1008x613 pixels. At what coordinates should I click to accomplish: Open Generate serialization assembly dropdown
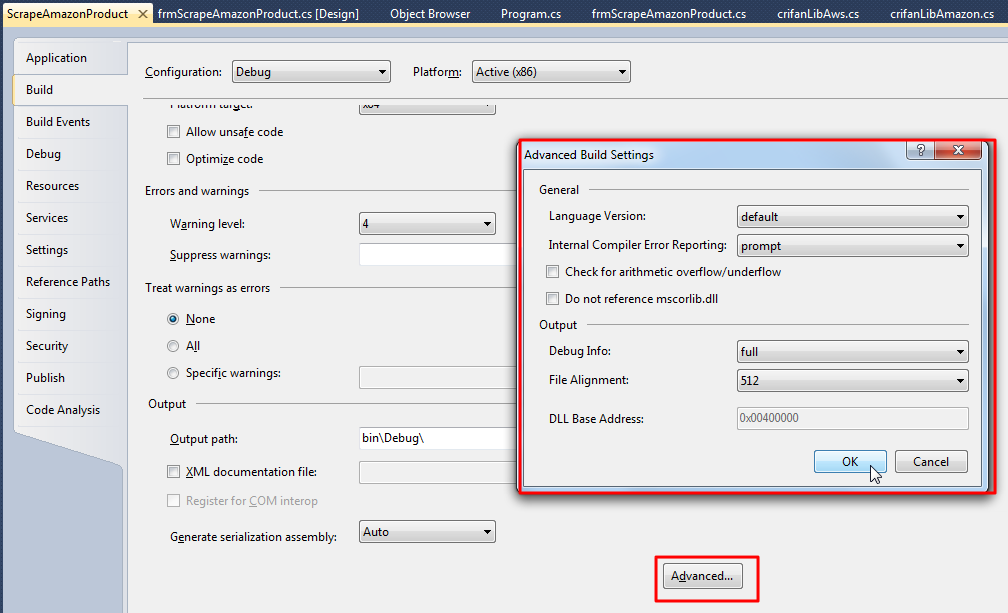pyautogui.click(x=427, y=532)
